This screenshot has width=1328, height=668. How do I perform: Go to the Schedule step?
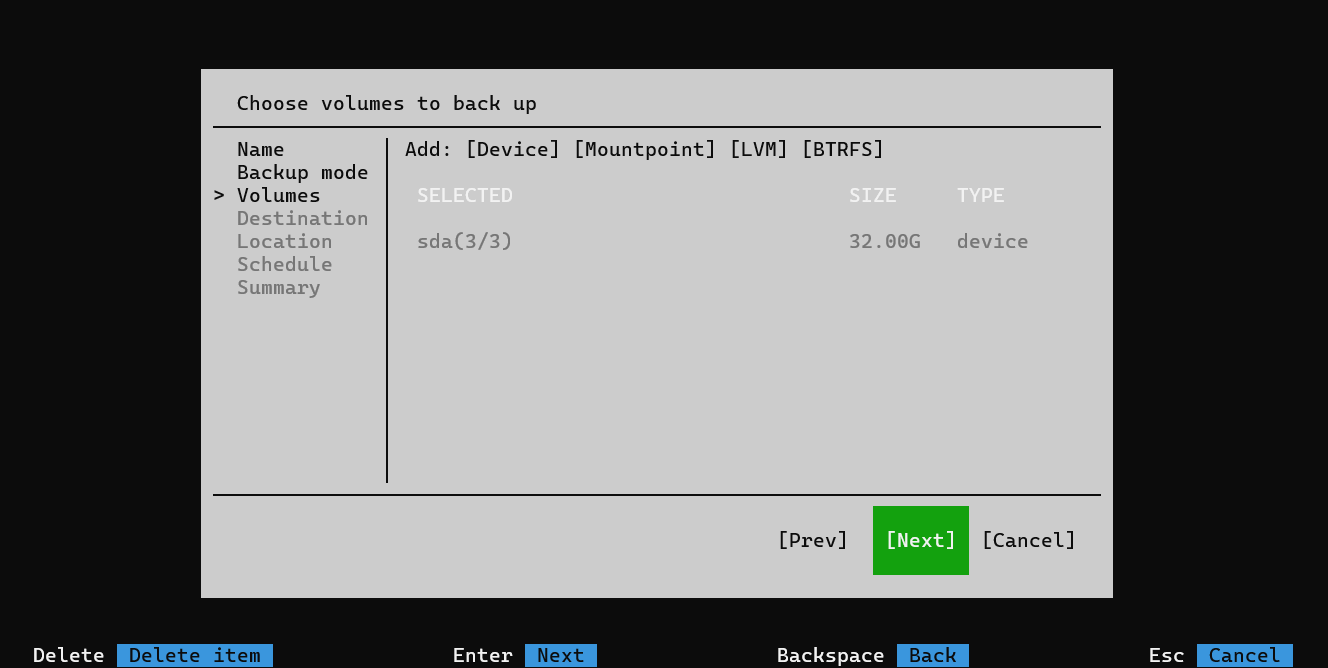pyautogui.click(x=284, y=265)
